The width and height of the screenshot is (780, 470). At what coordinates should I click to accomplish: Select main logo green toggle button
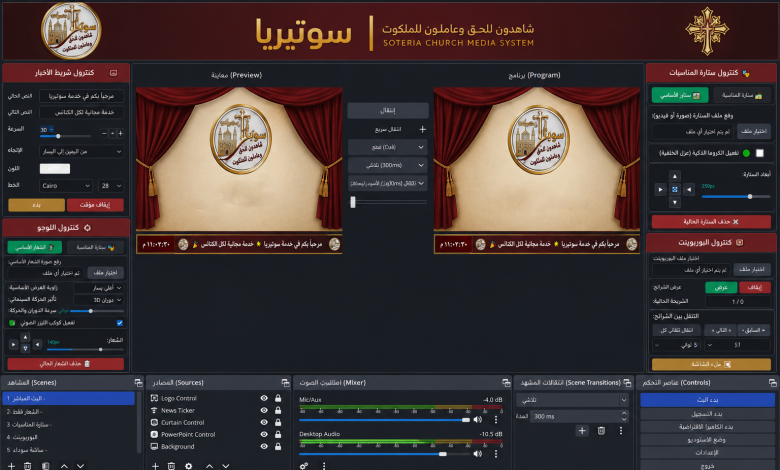pyautogui.click(x=34, y=247)
